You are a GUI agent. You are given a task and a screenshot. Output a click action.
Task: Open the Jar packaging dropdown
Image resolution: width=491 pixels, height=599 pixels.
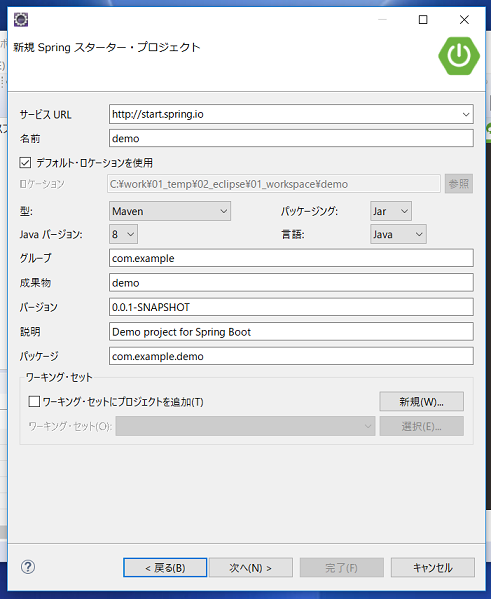(391, 211)
